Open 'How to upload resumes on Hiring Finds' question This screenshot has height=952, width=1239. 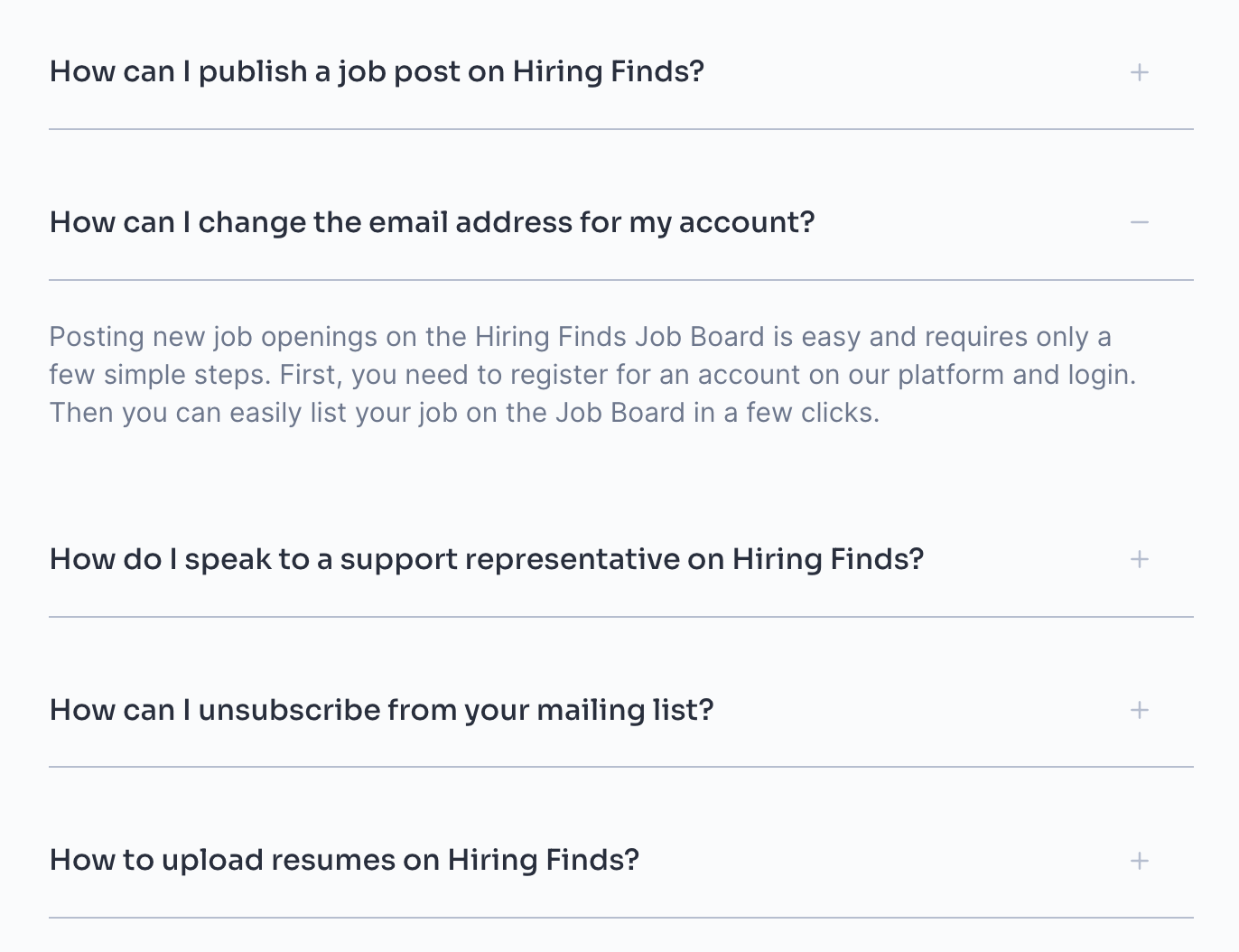(344, 860)
